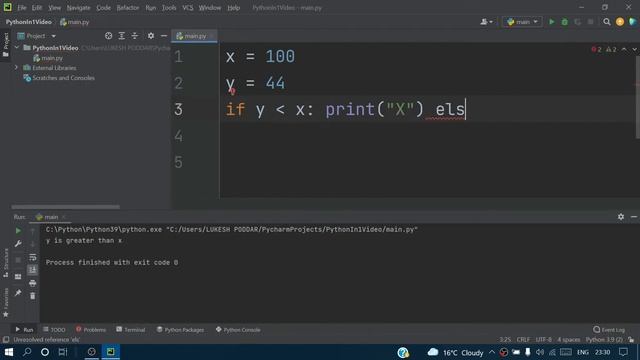
Task: Open the Problems tool window
Action: [91, 329]
